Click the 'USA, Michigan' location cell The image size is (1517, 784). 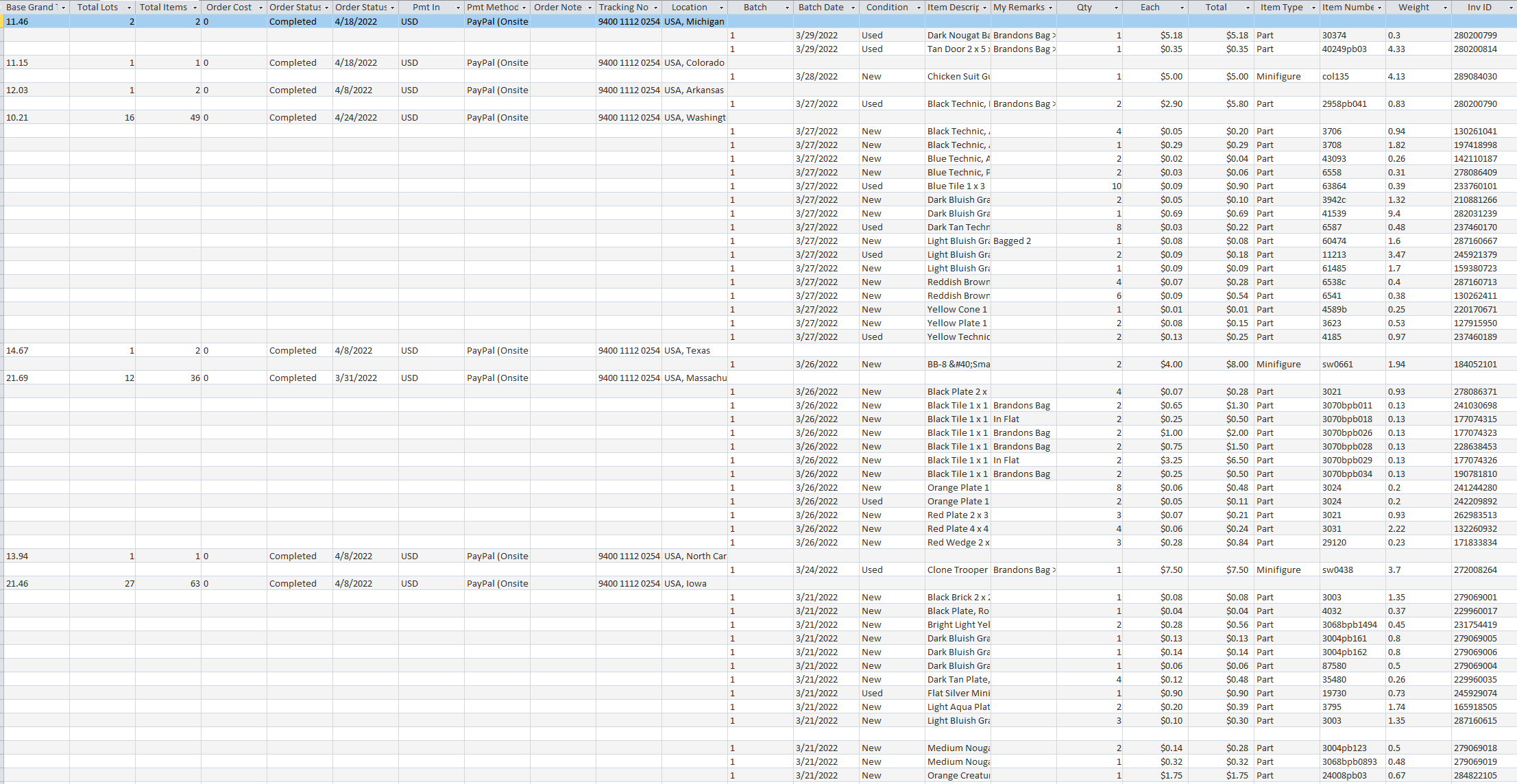coord(694,21)
